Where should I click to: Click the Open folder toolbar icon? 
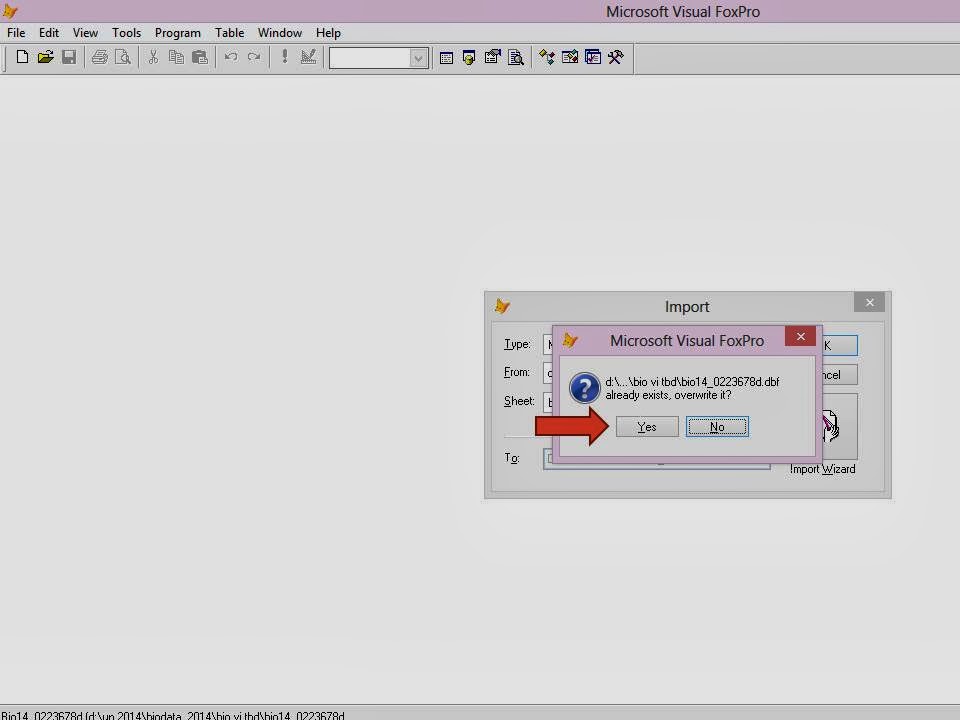point(45,58)
